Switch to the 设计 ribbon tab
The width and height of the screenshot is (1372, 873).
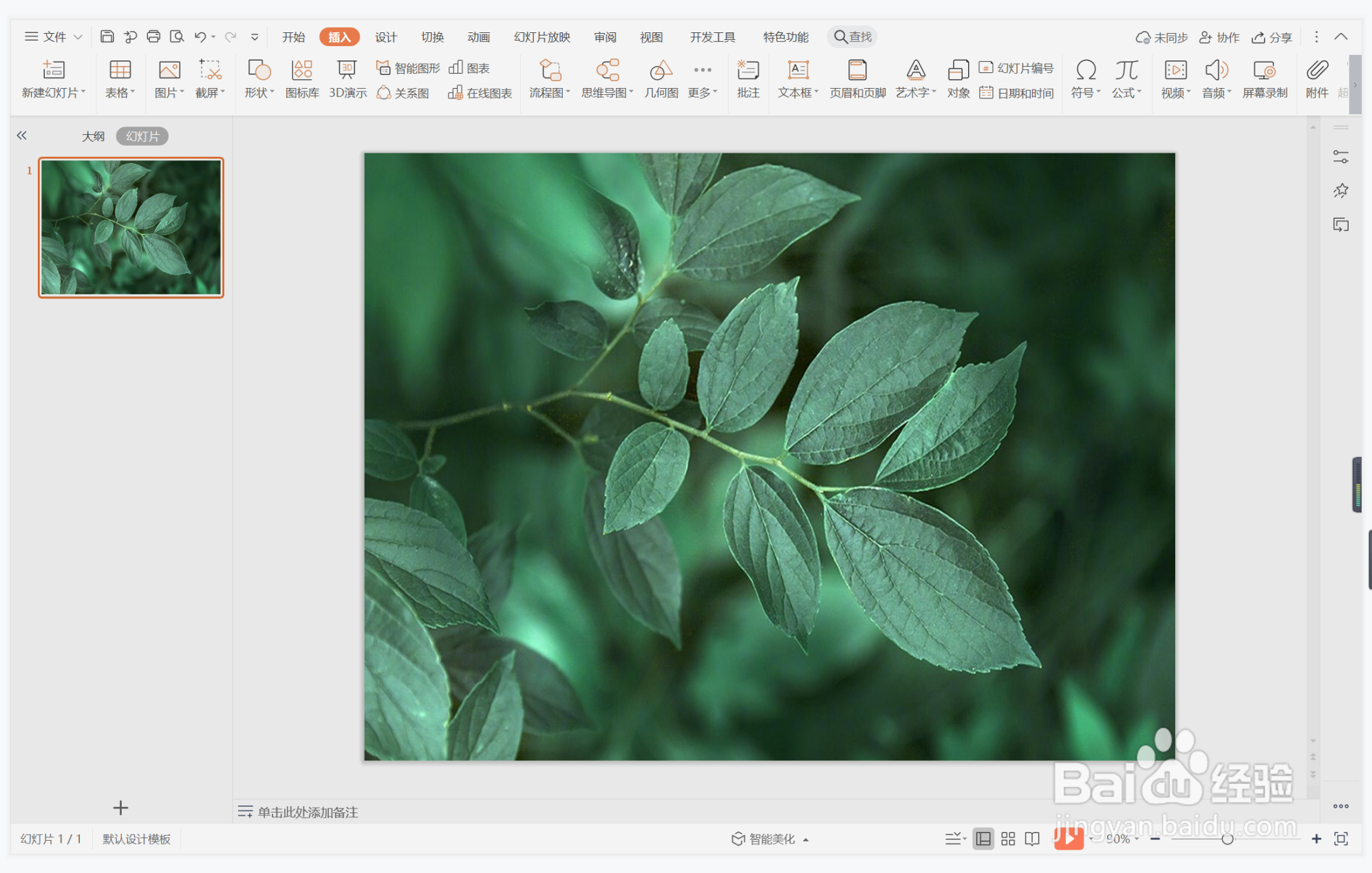point(385,36)
